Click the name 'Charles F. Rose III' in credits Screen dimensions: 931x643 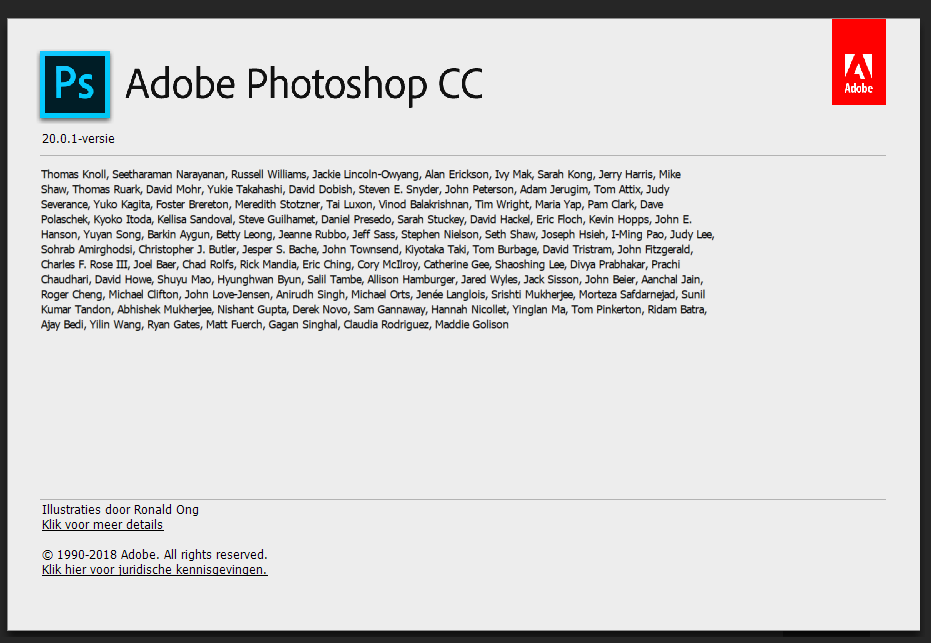pyautogui.click(x=84, y=265)
